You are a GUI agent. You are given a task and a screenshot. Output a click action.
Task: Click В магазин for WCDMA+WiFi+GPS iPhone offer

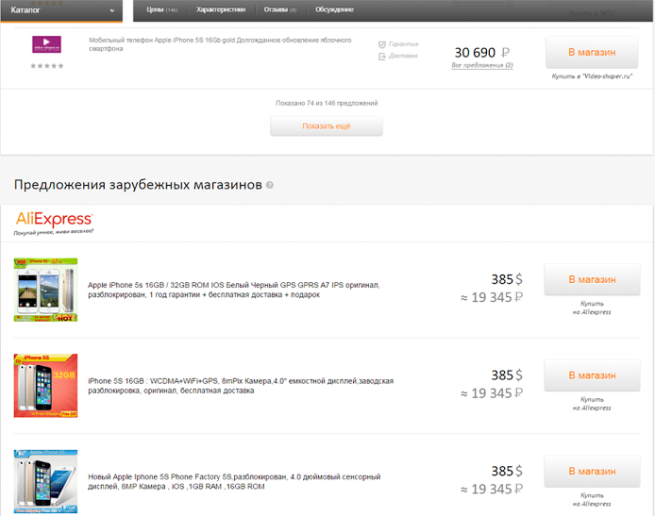[592, 375]
